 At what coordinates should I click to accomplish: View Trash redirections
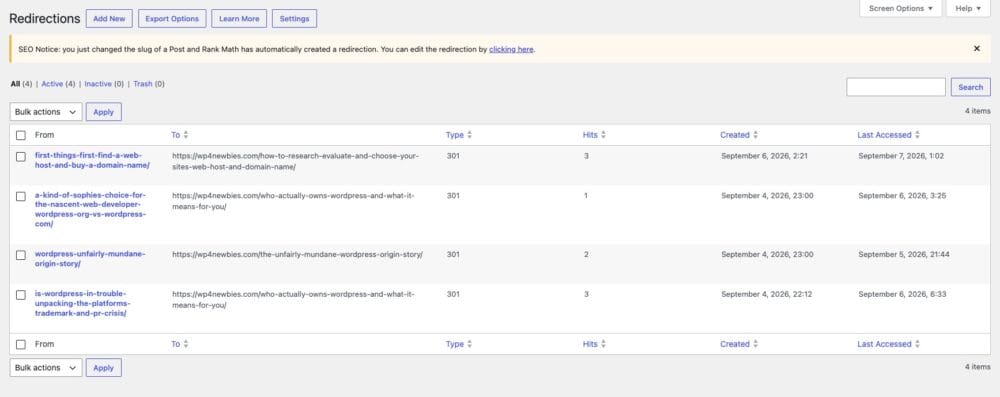click(x=143, y=84)
